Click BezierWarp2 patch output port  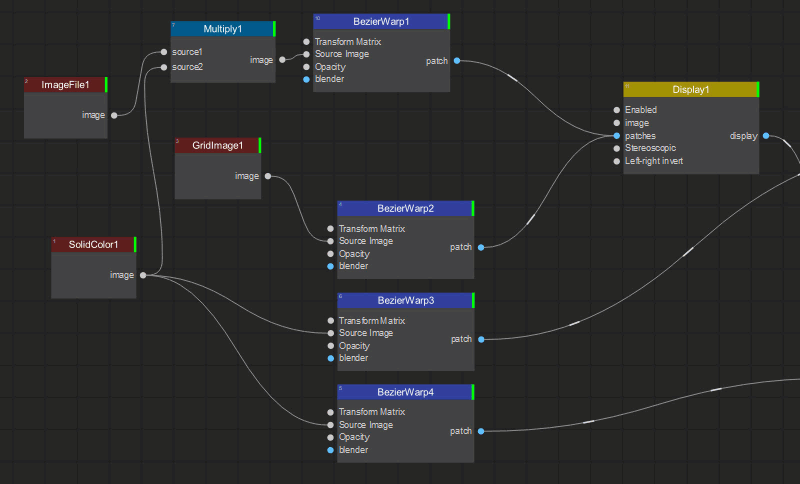tap(481, 247)
